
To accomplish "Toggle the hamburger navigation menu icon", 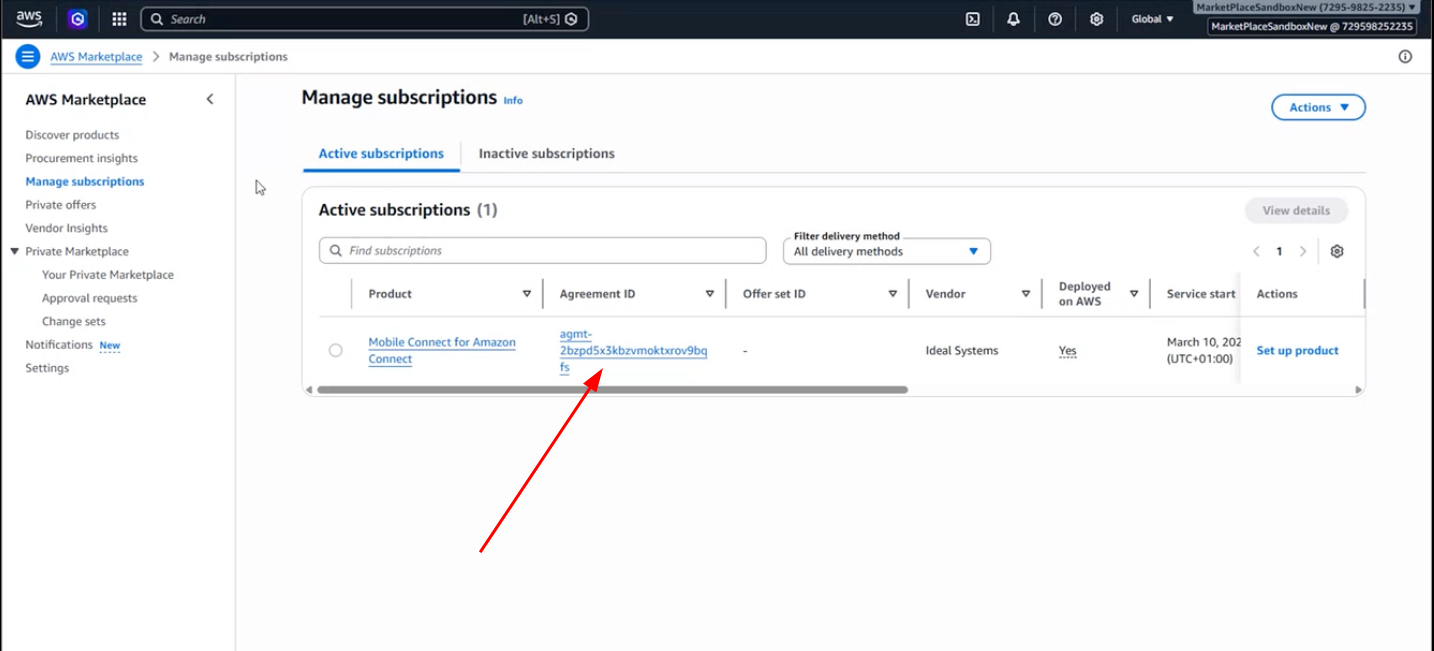I will click(x=28, y=57).
